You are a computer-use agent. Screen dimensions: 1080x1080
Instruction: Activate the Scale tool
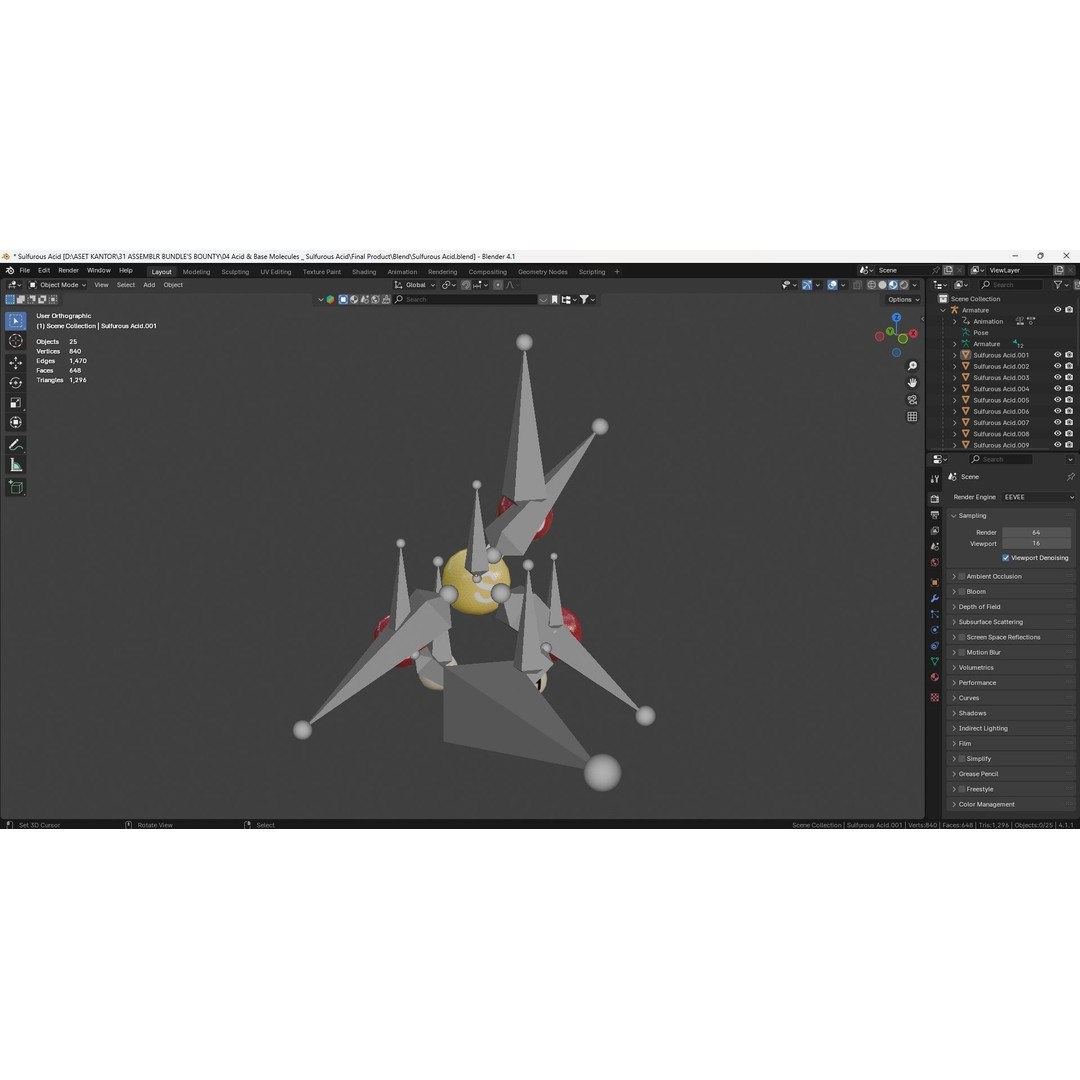pos(16,402)
